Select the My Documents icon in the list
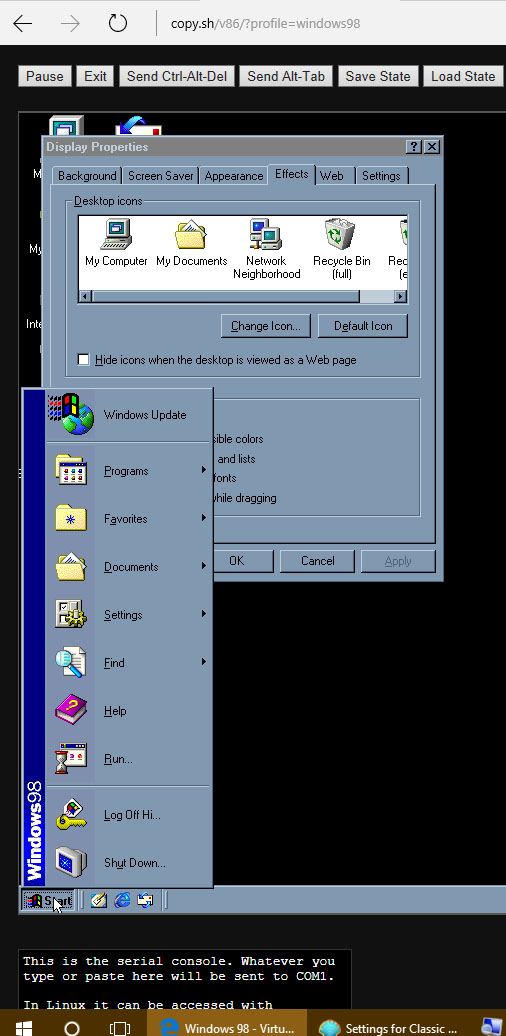 (x=192, y=243)
